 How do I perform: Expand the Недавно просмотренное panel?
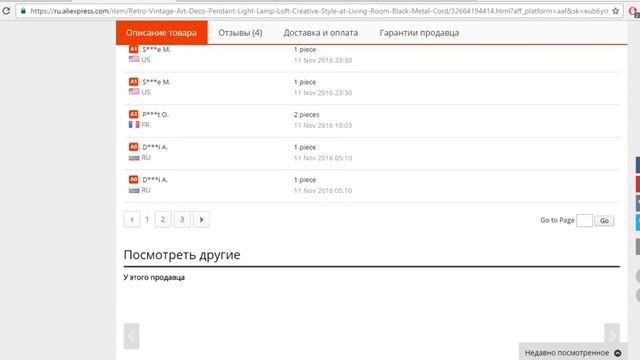click(x=573, y=353)
